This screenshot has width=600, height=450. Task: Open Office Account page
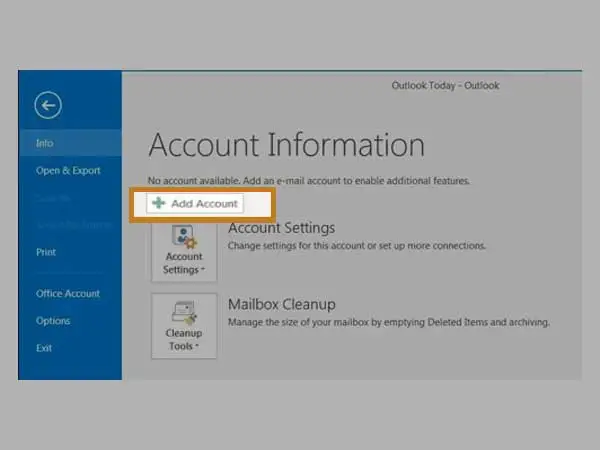[68, 293]
